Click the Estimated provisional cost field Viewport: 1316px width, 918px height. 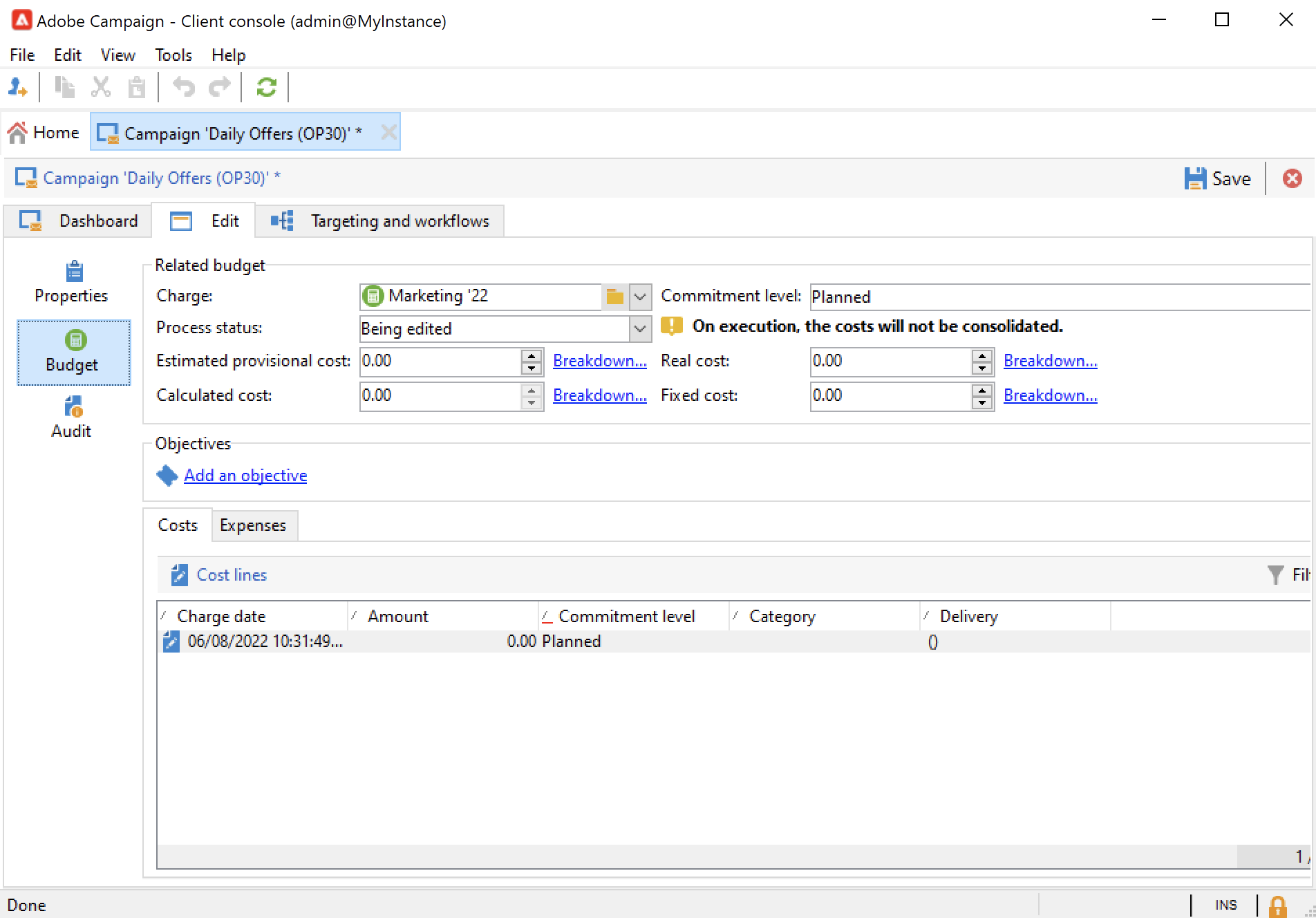[440, 361]
